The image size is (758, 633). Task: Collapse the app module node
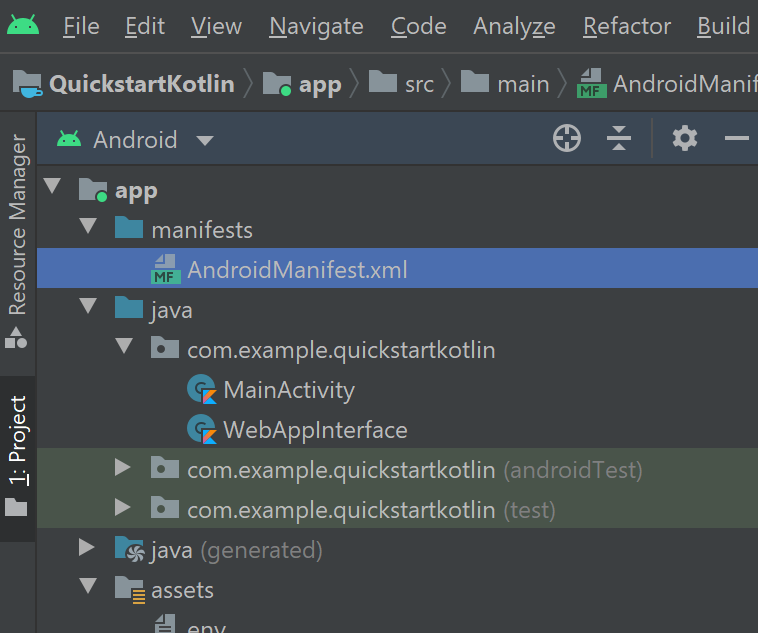tap(52, 186)
